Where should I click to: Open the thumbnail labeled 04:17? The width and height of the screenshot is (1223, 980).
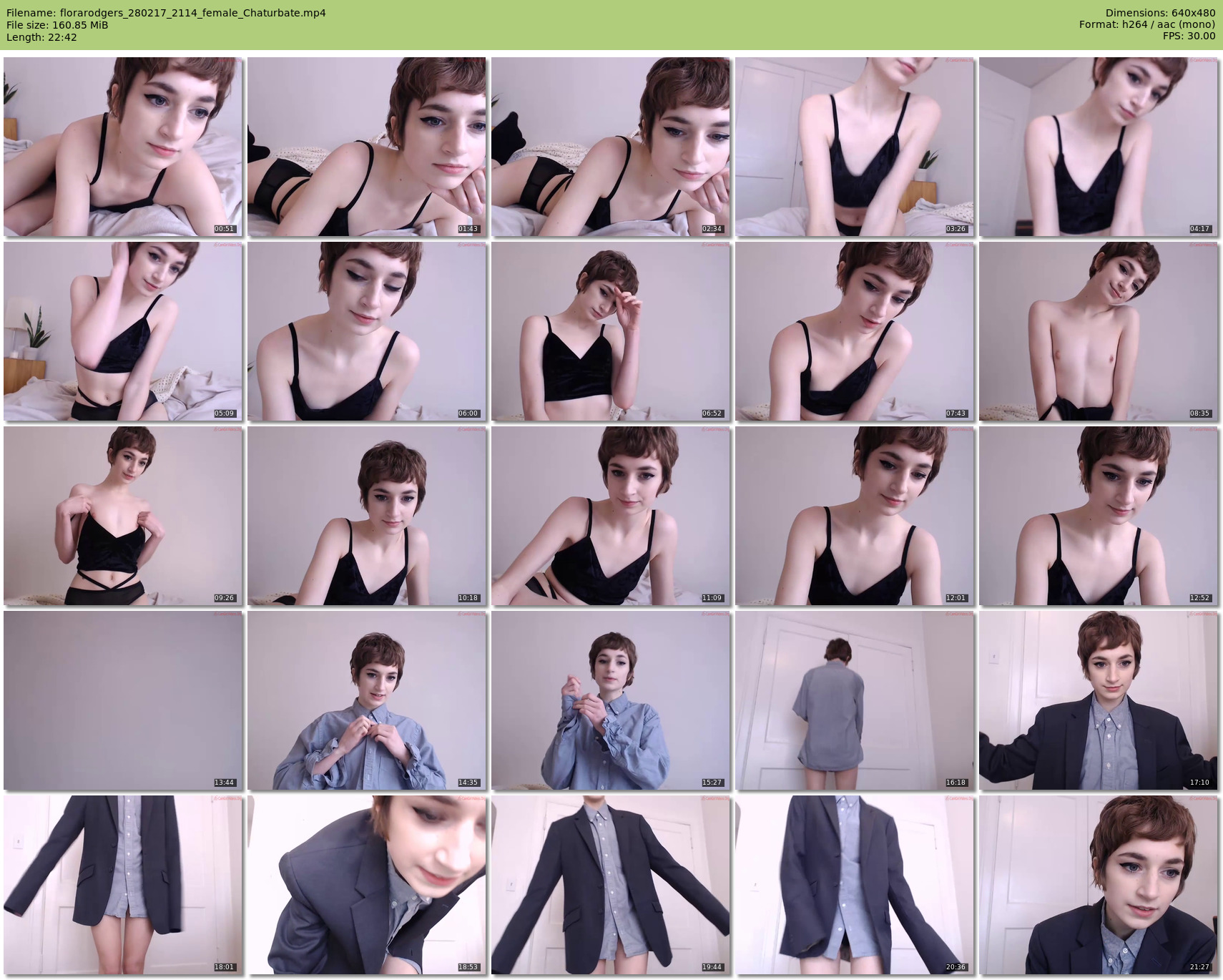[1099, 147]
